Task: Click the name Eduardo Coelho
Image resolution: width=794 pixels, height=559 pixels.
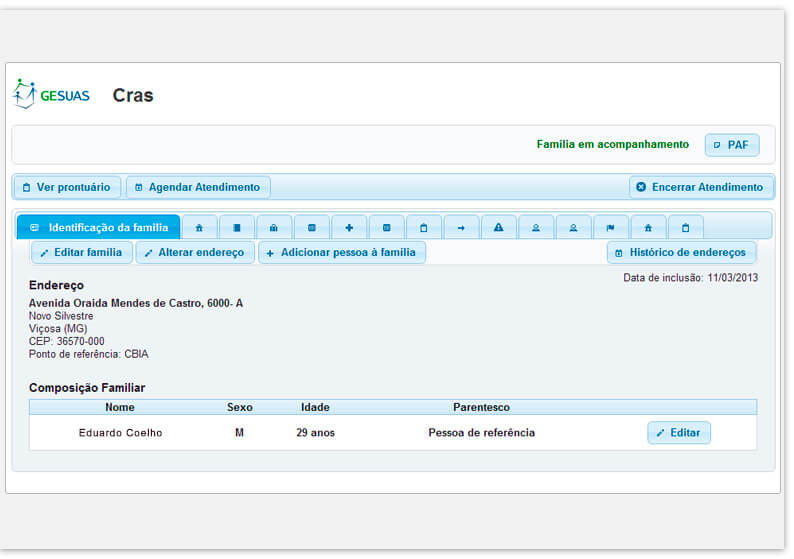Action: [121, 433]
